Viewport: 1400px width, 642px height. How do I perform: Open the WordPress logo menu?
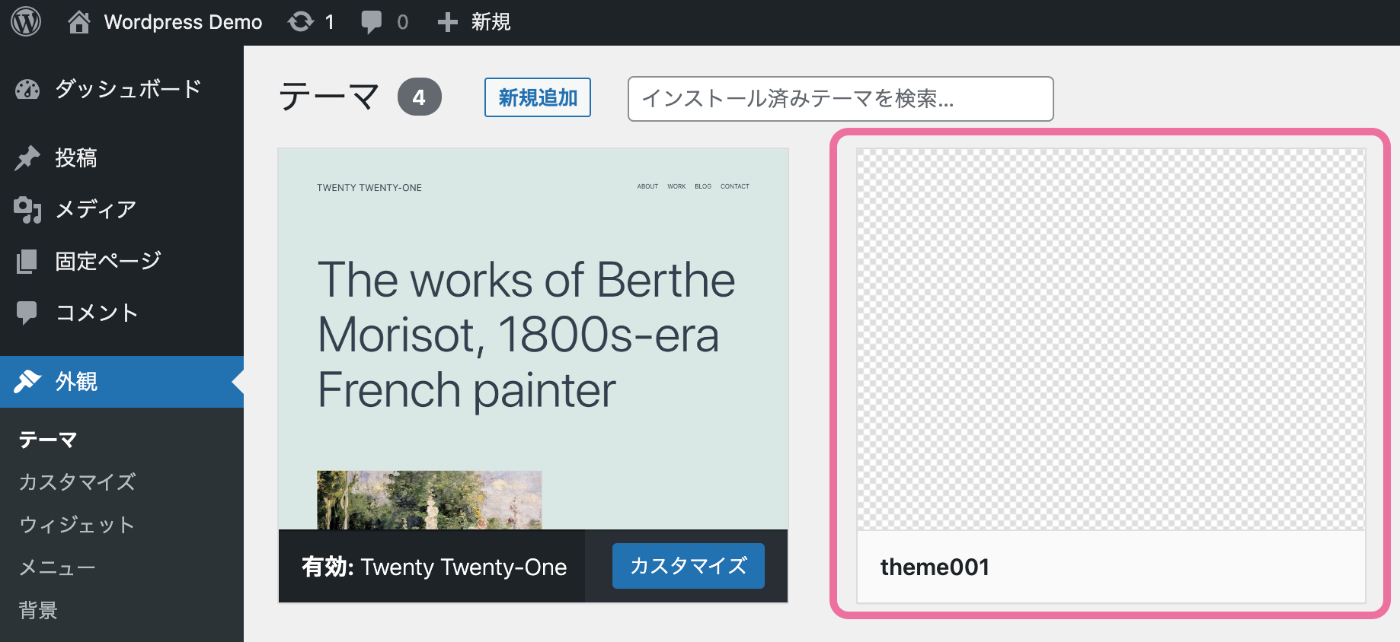coord(25,21)
